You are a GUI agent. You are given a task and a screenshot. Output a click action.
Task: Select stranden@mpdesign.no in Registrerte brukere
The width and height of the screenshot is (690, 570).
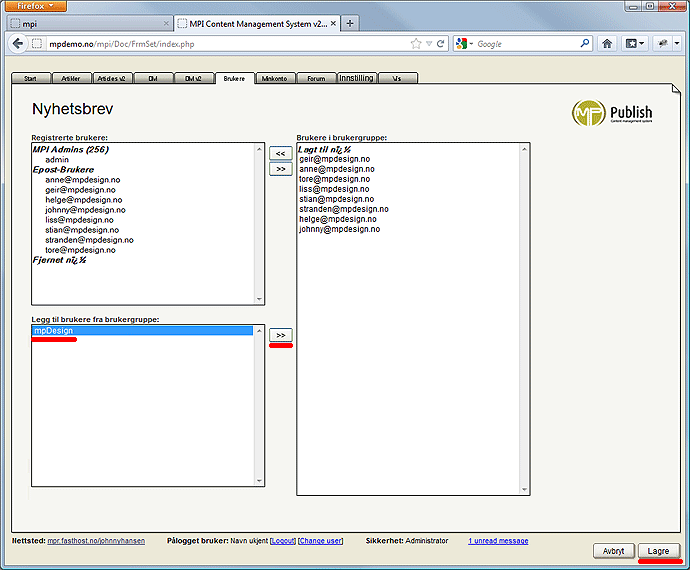coord(89,240)
